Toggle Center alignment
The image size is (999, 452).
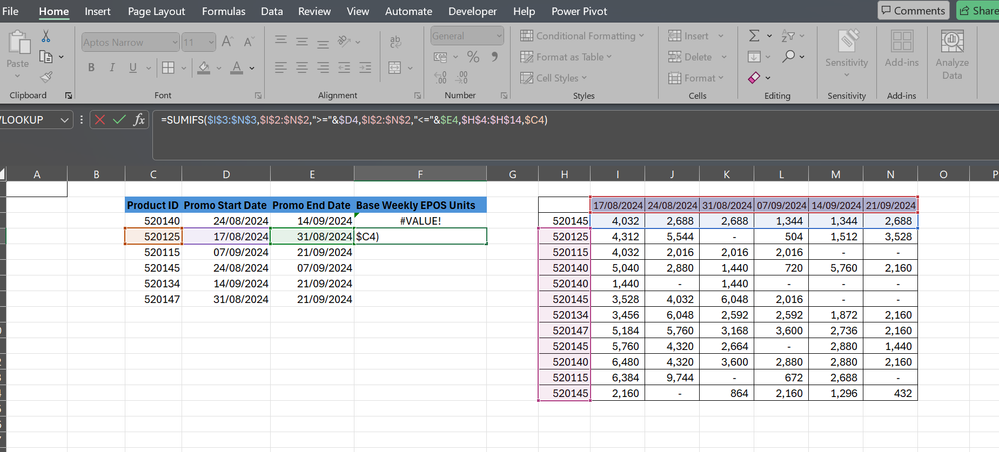[x=302, y=66]
